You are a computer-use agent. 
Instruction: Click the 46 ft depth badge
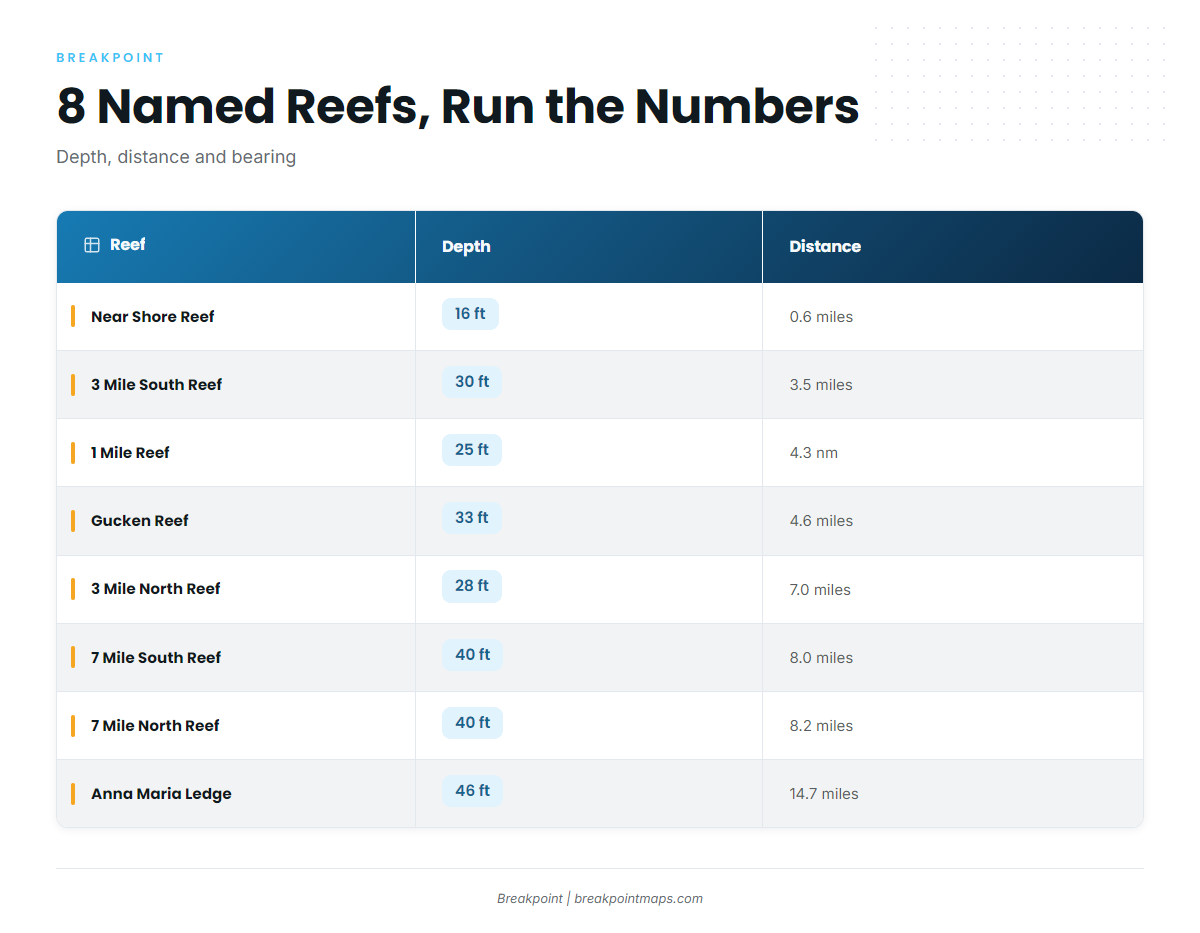click(x=472, y=791)
